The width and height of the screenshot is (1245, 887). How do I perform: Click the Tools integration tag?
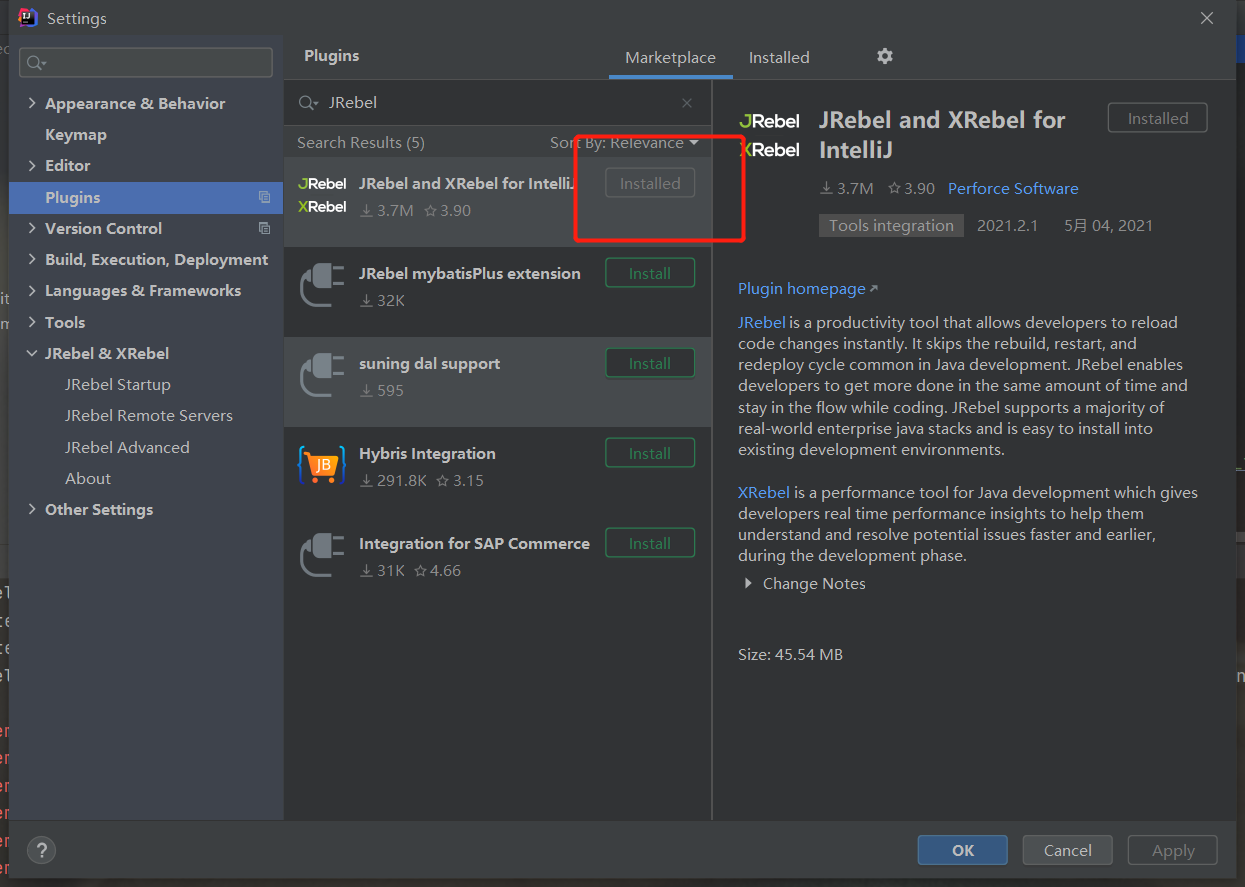click(x=891, y=225)
